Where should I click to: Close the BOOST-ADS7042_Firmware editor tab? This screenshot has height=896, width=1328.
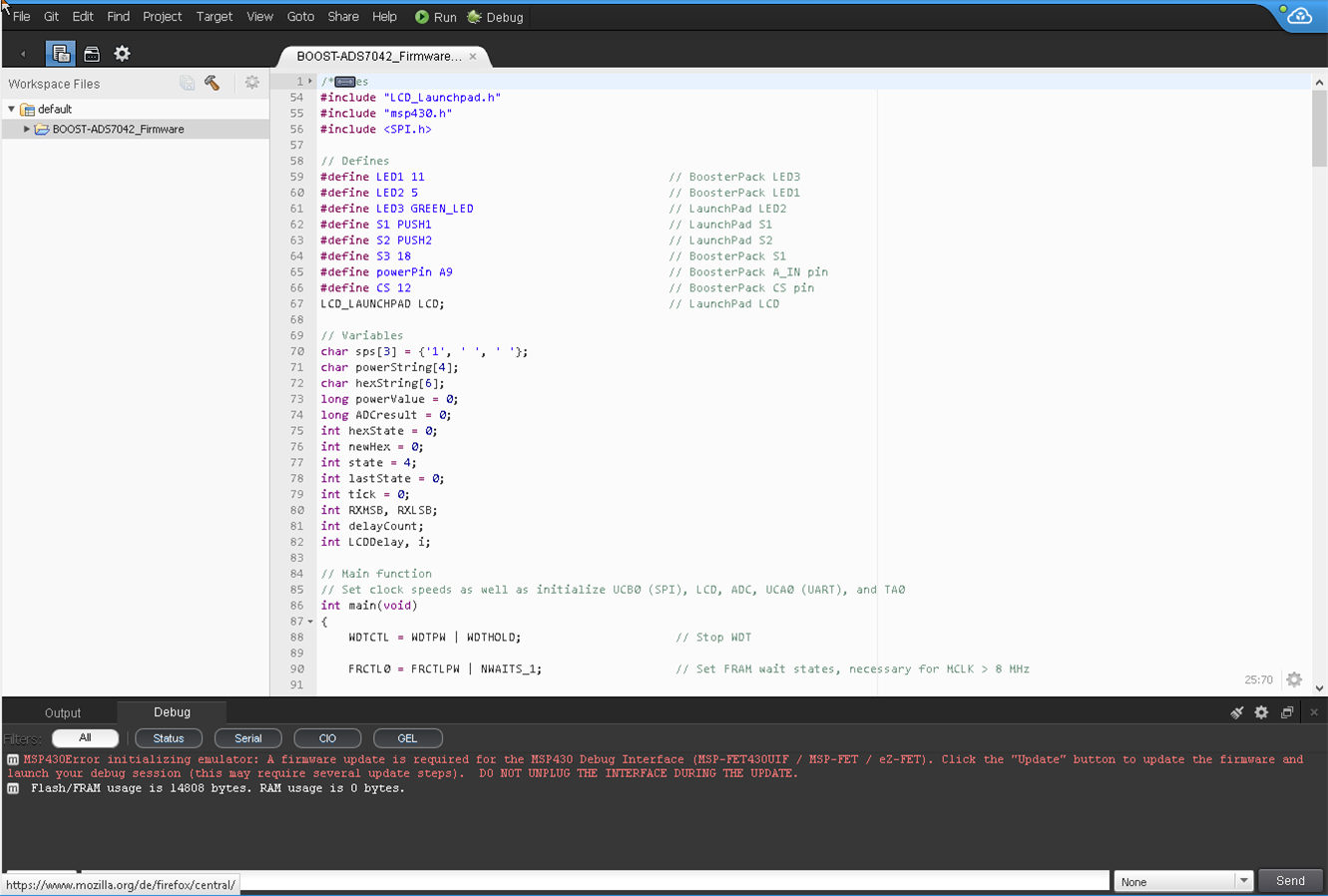(473, 57)
